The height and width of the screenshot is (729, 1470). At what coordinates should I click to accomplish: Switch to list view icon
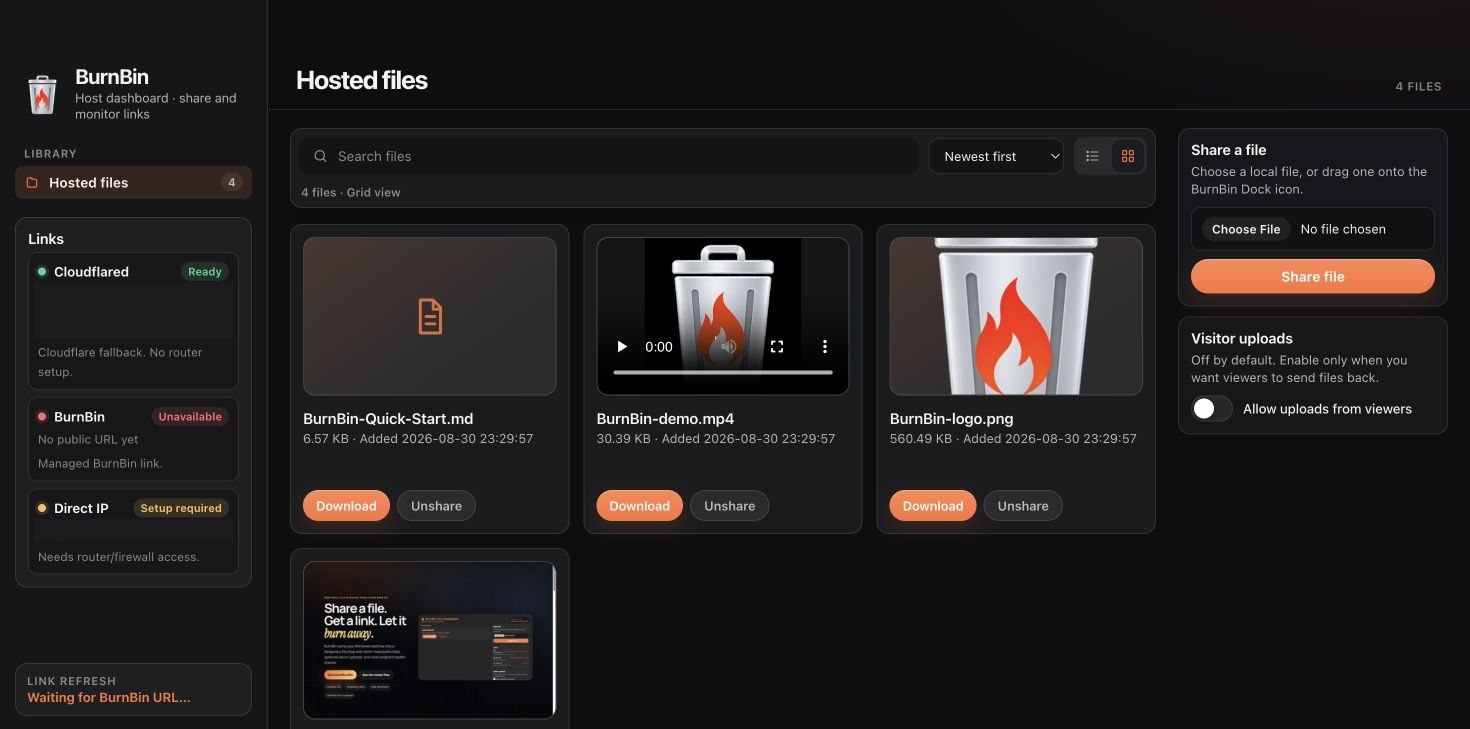(x=1092, y=156)
